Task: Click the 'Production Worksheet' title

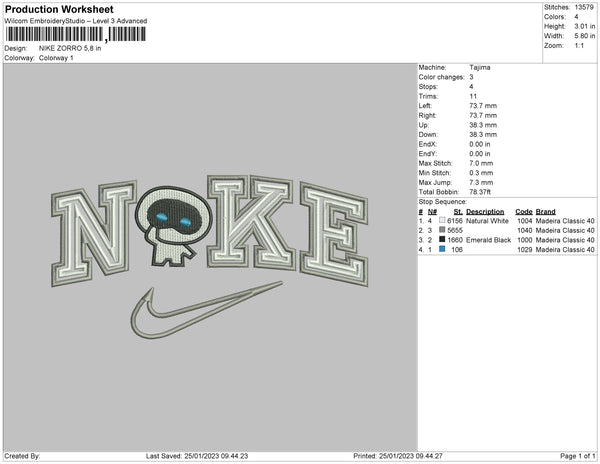Action: (59, 9)
